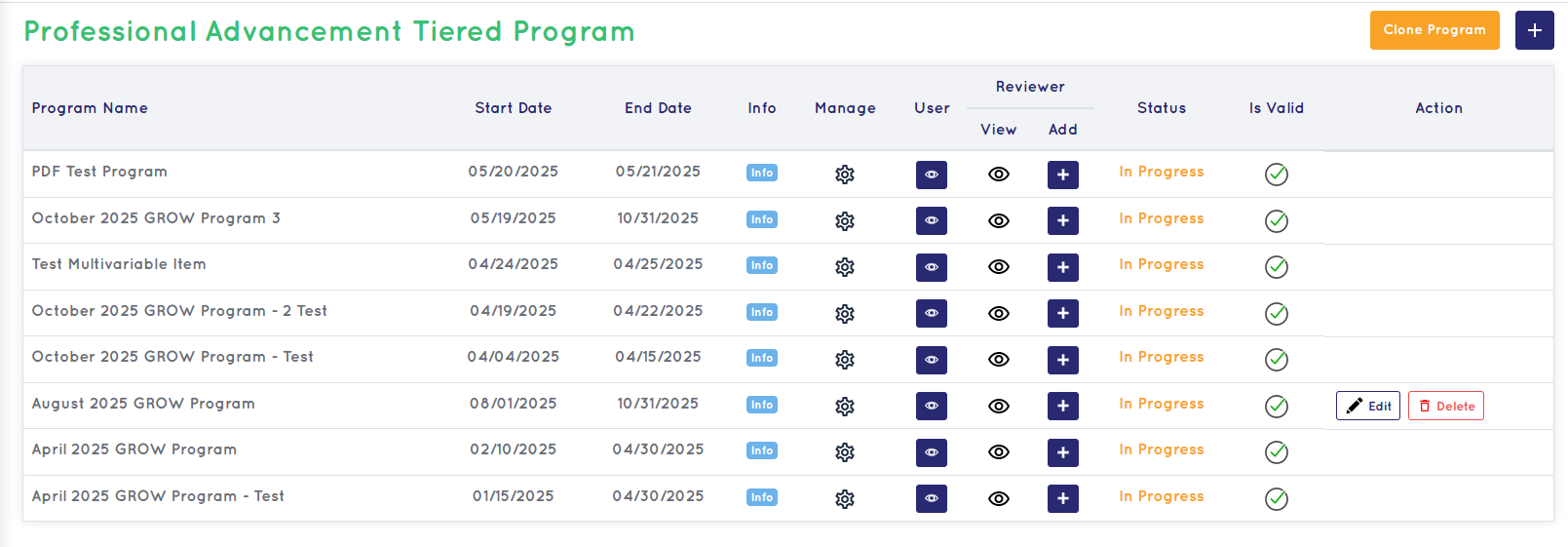Screen dimensions: 1568x547
Task: View reviewers of August 2025 GROW Program
Action: [x=999, y=407]
